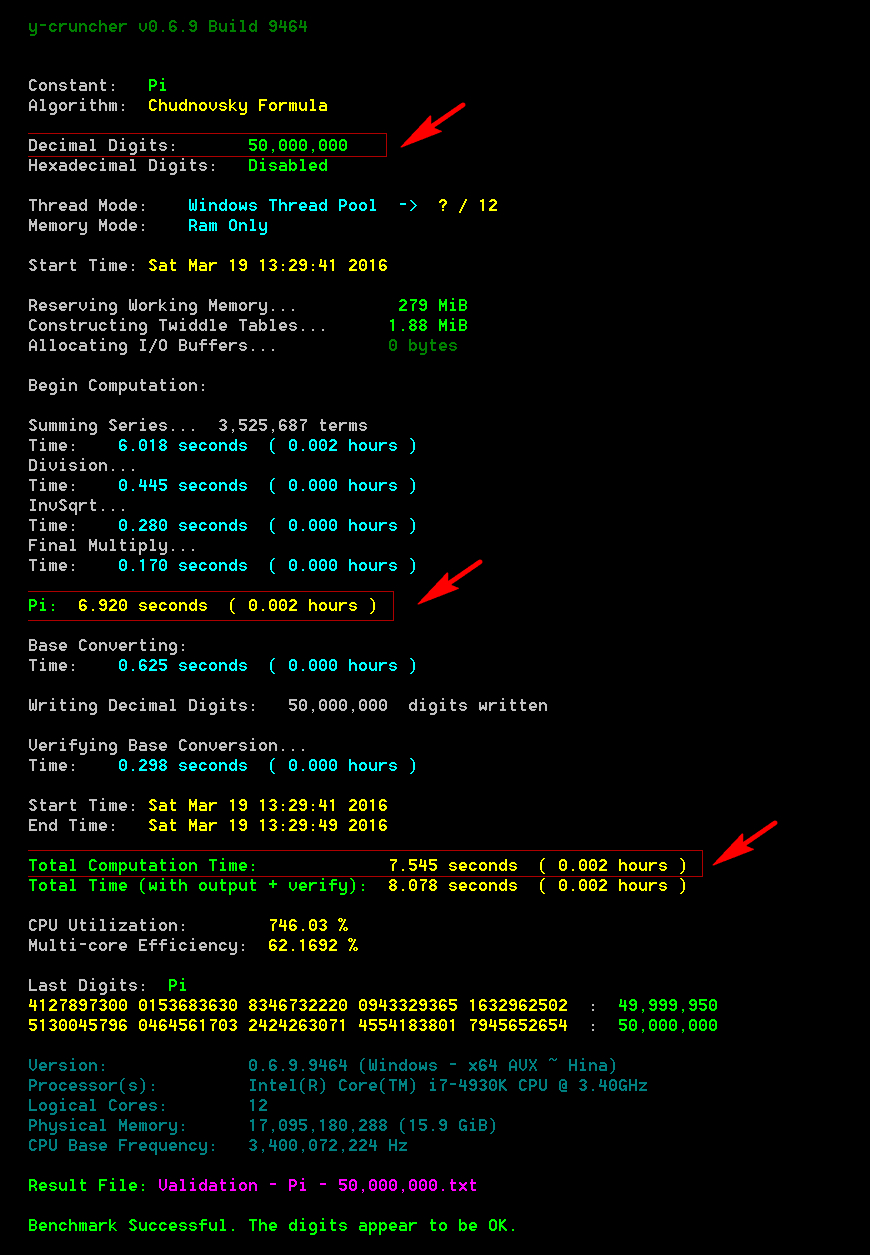Click the 279 MiB working memory value
The image size is (870, 1255).
(432, 306)
